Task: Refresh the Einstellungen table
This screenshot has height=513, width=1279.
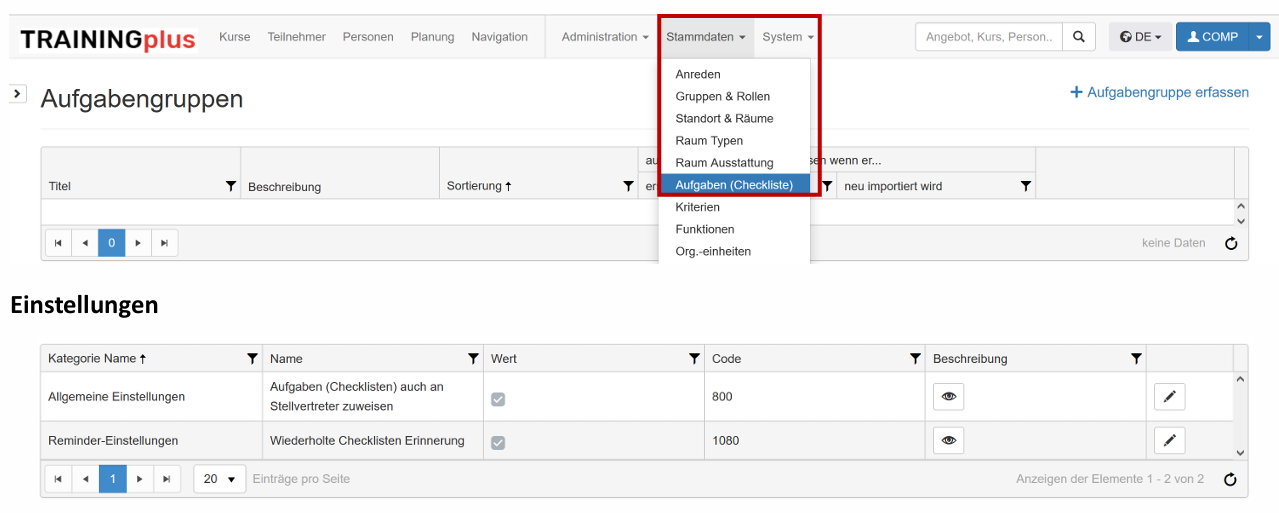Action: pos(1231,479)
